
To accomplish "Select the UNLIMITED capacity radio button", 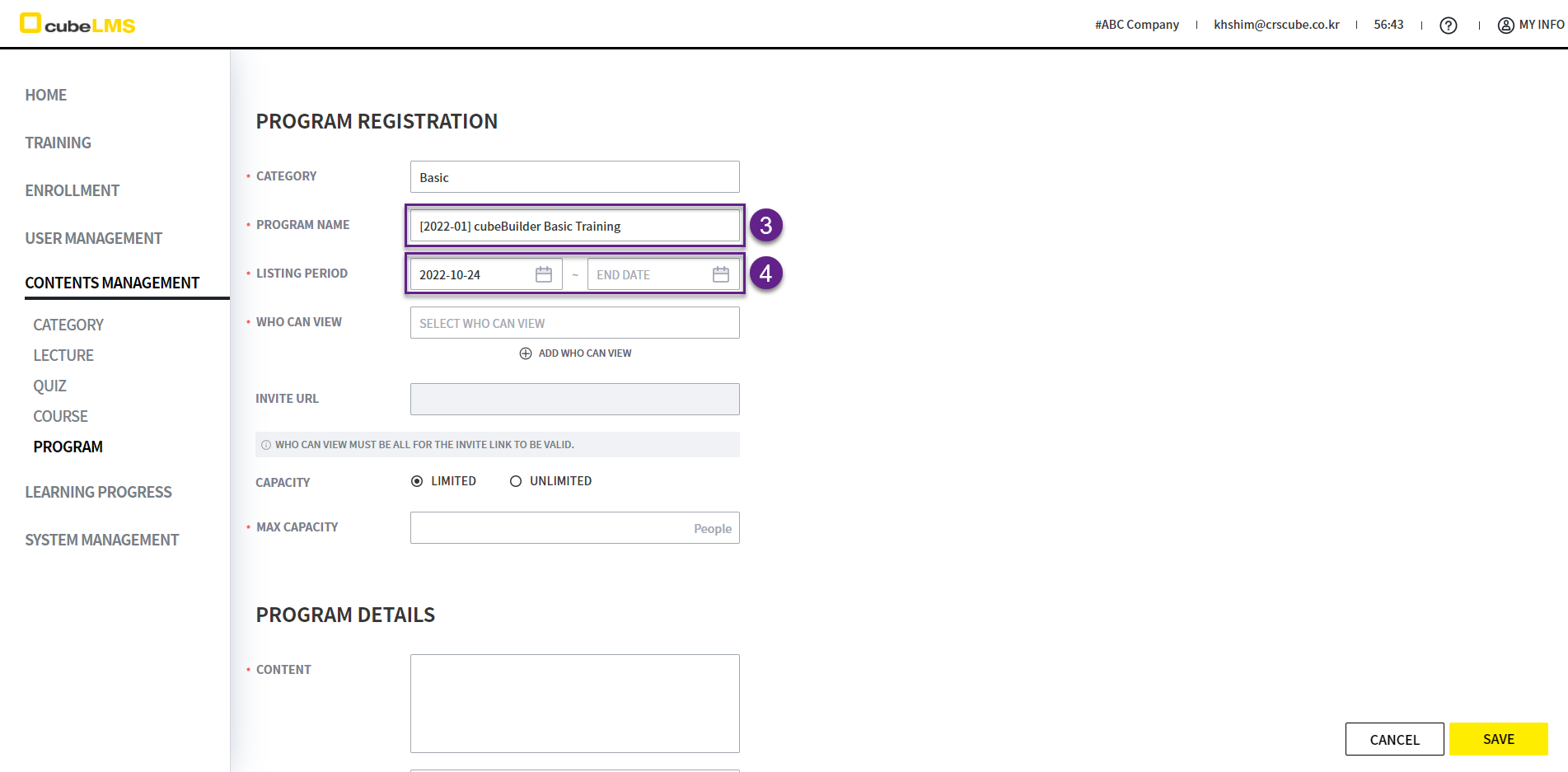I will tap(516, 481).
